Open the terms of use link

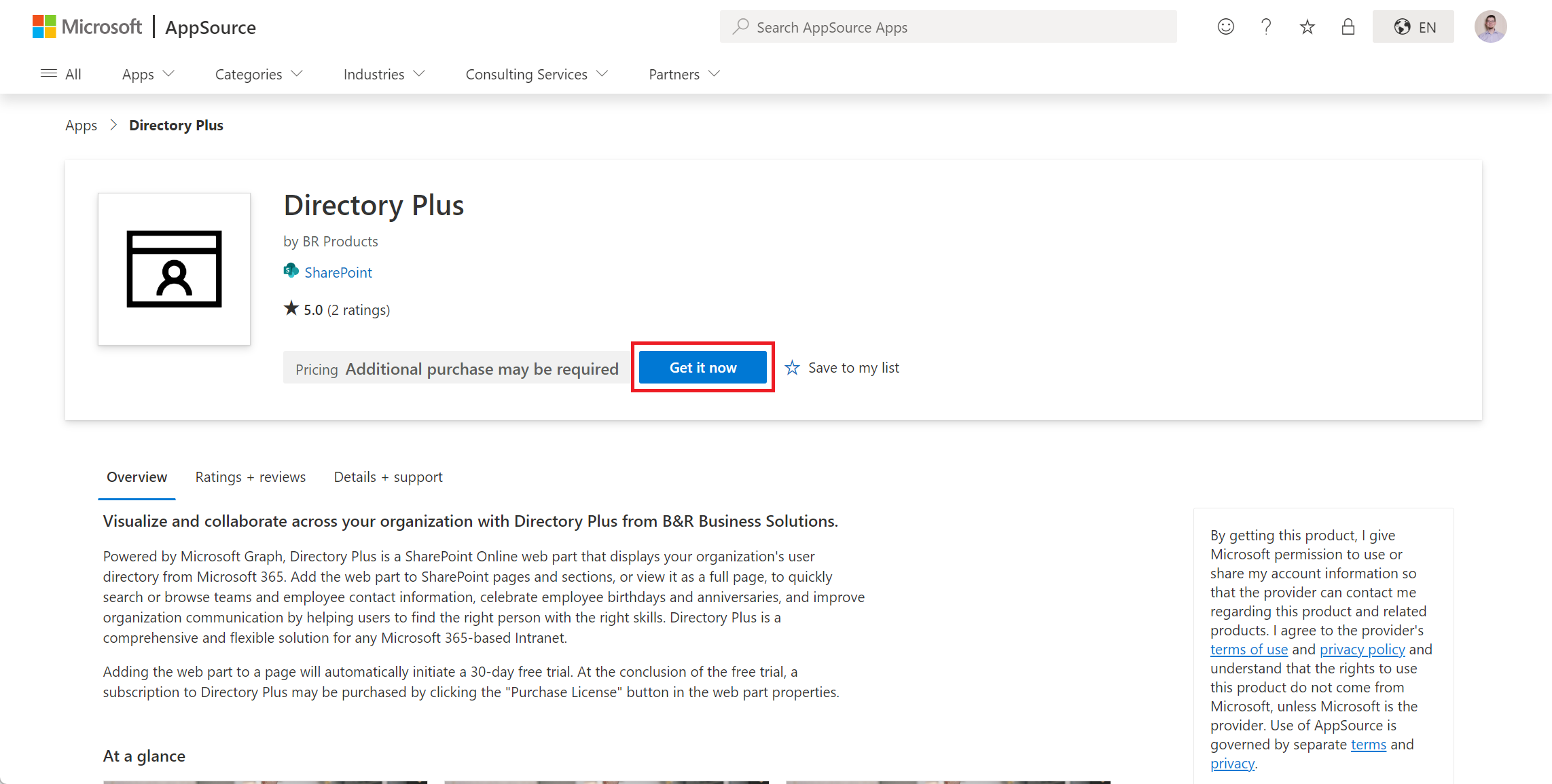(x=1248, y=650)
